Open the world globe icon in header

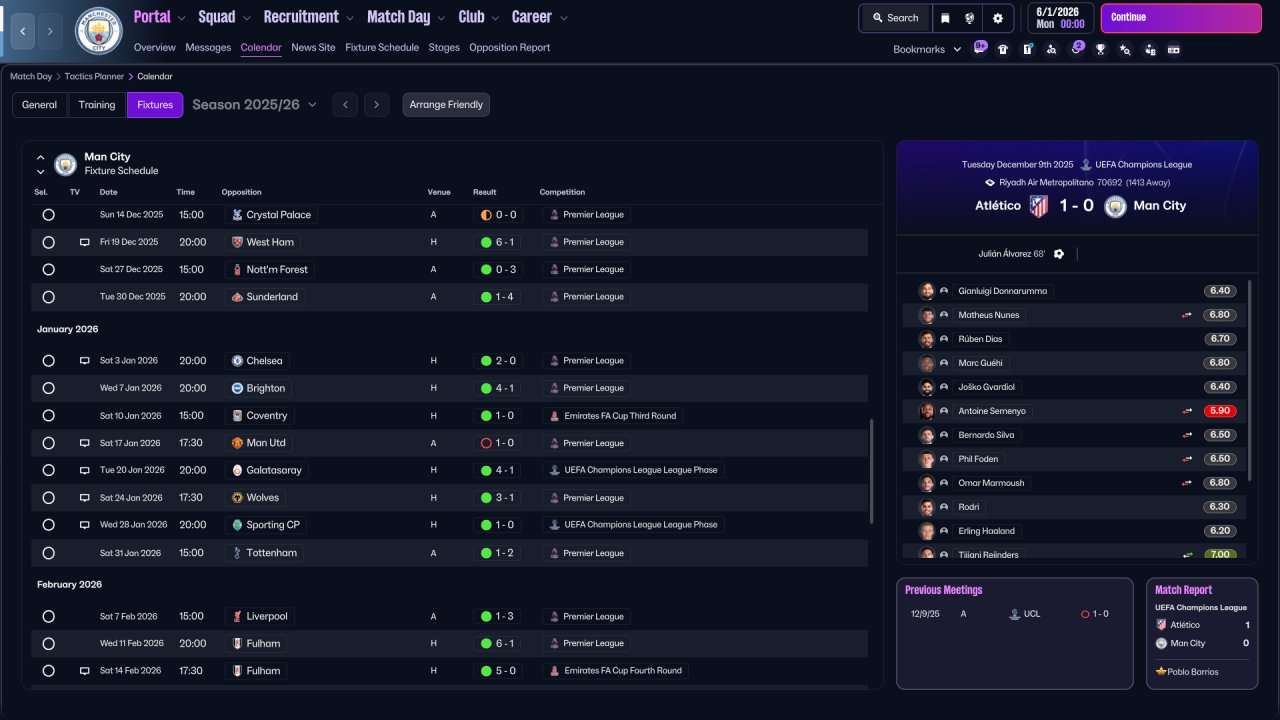click(970, 18)
